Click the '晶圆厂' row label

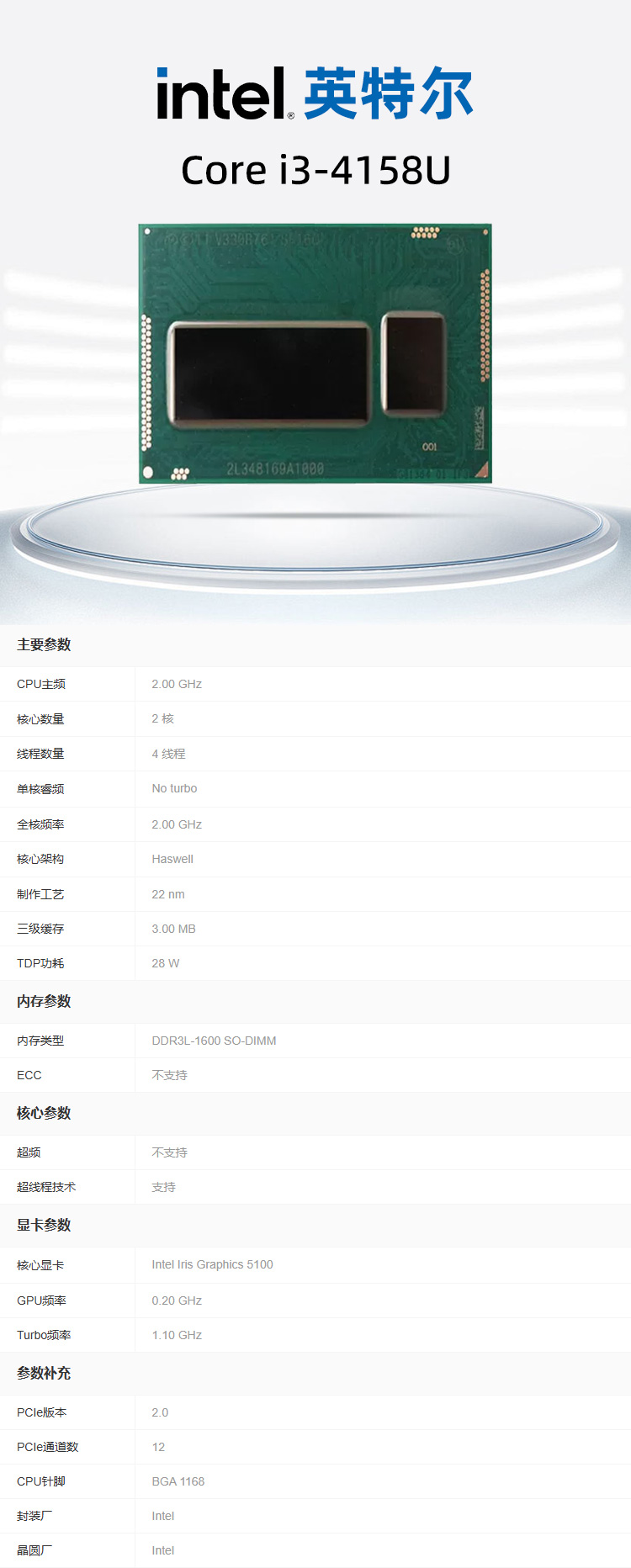[x=34, y=1550]
